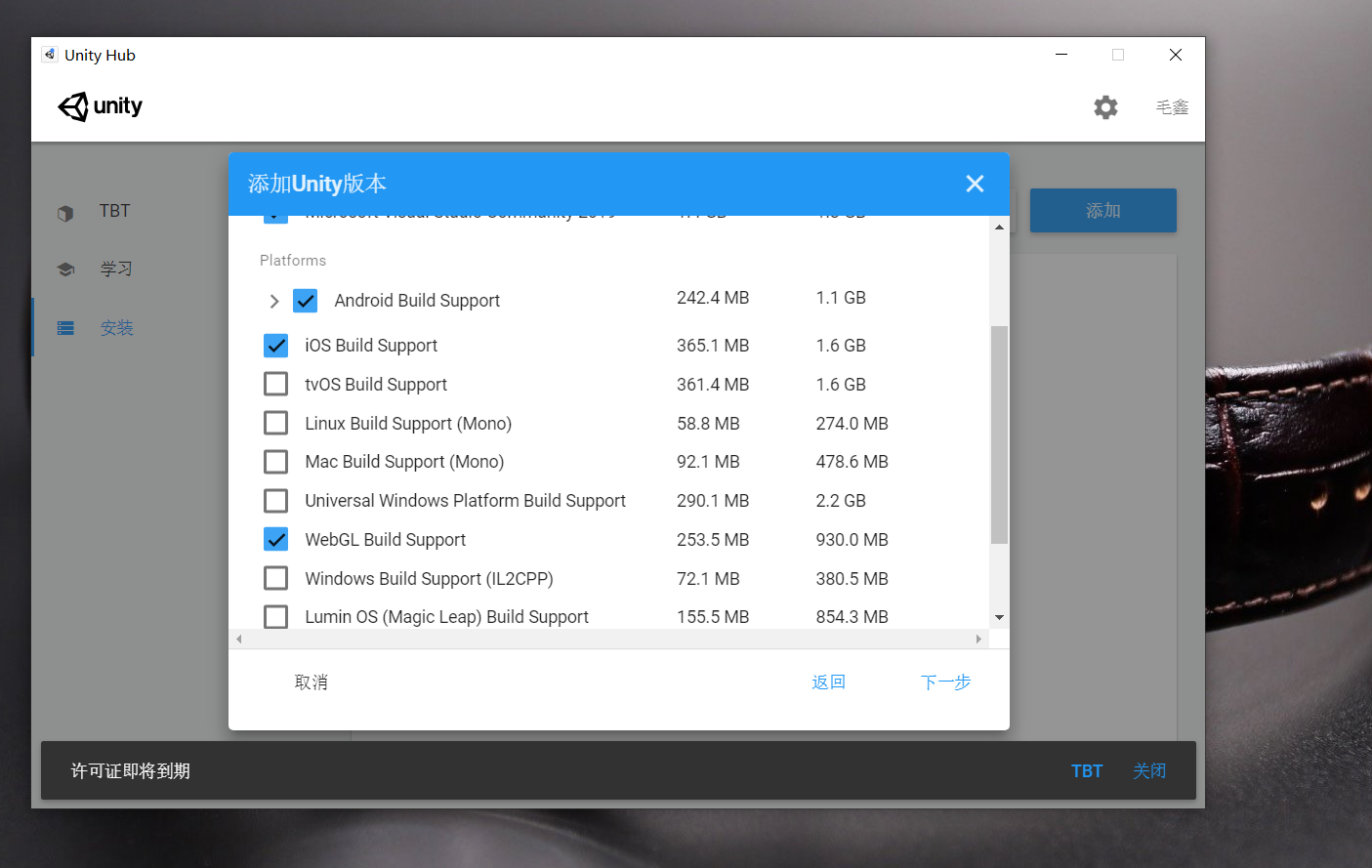Click the 'tvOS Build Support' label
1372x868 pixels.
tap(376, 385)
